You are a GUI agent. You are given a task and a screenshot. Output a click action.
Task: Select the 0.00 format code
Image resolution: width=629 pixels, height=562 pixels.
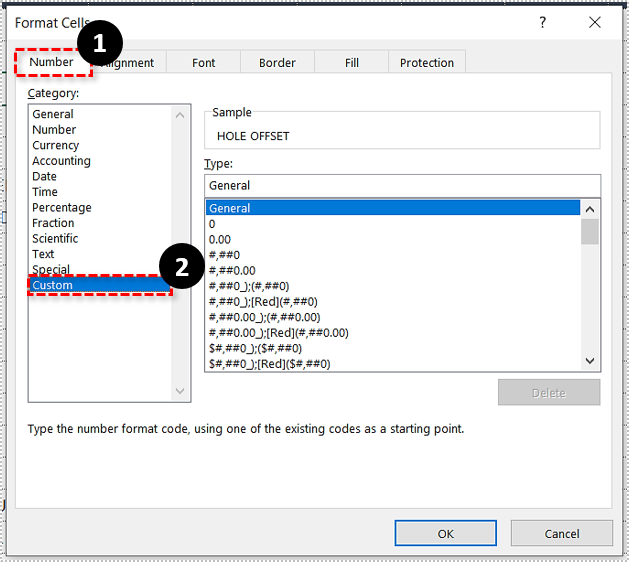[x=219, y=239]
